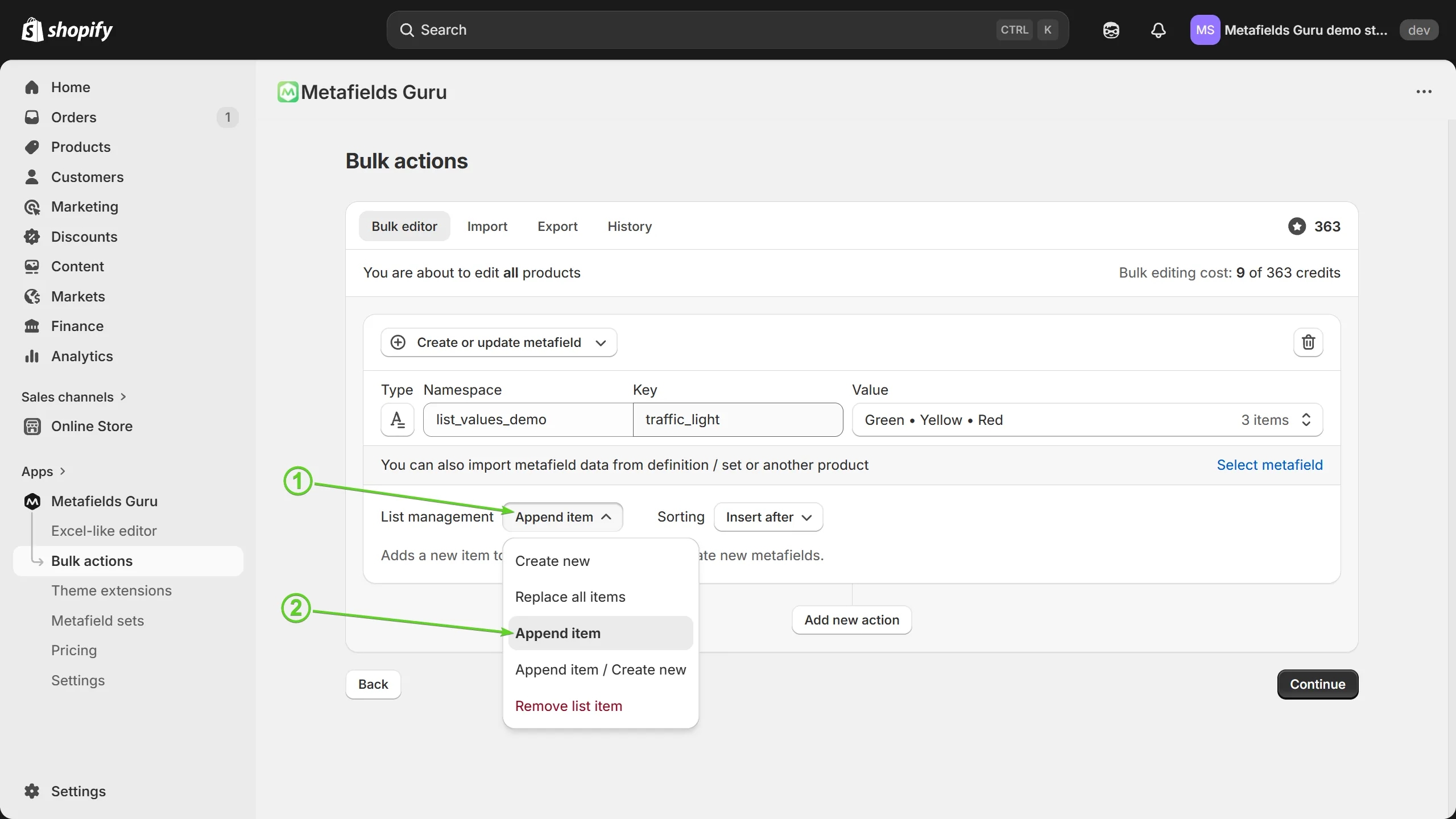Click the Metafields Guru header logo

(x=288, y=92)
